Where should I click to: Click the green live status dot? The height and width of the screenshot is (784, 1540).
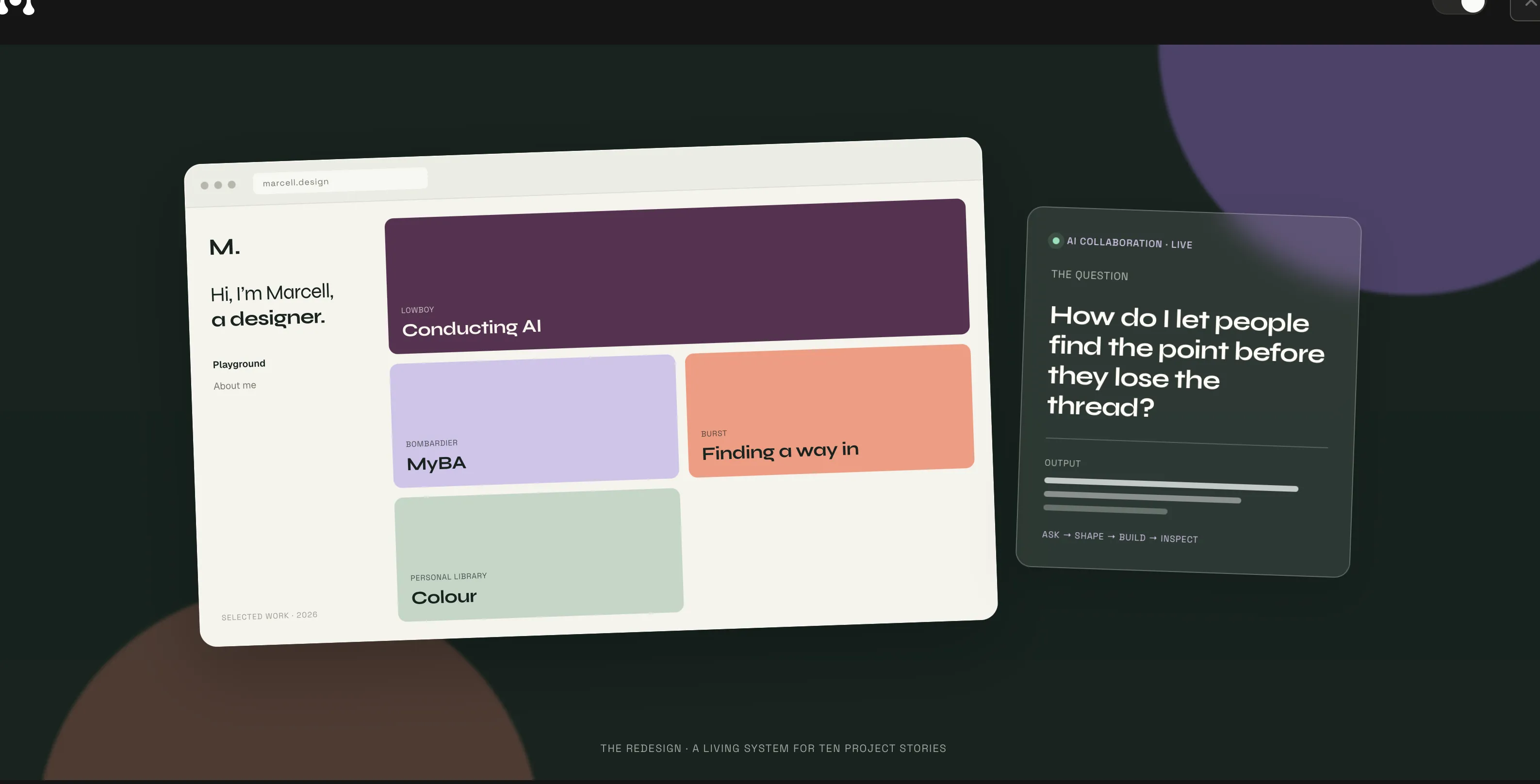click(1056, 241)
